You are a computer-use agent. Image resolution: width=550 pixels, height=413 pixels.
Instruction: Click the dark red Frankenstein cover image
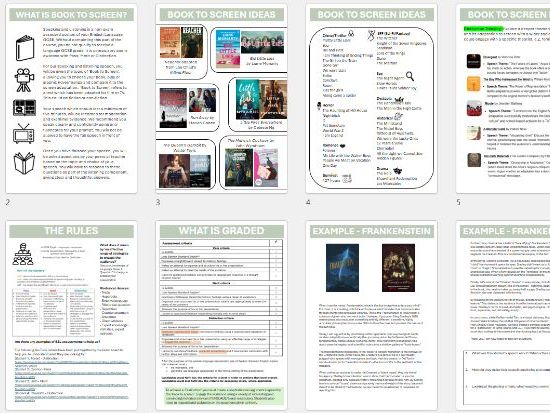pyautogui.click(x=398, y=268)
